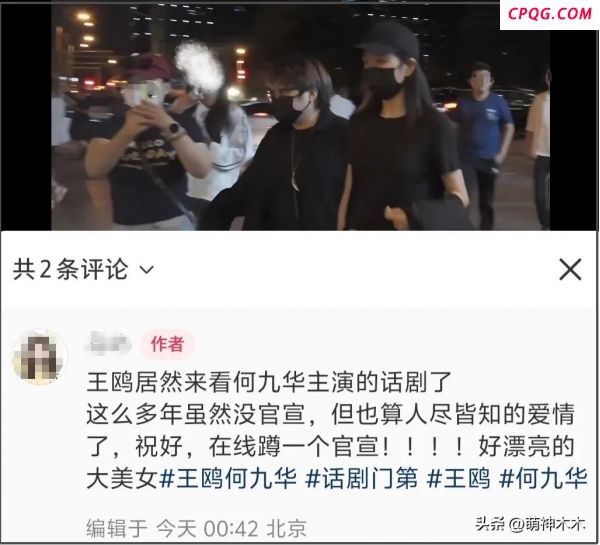
Task: Click the 北京 location label
Action: (x=287, y=529)
